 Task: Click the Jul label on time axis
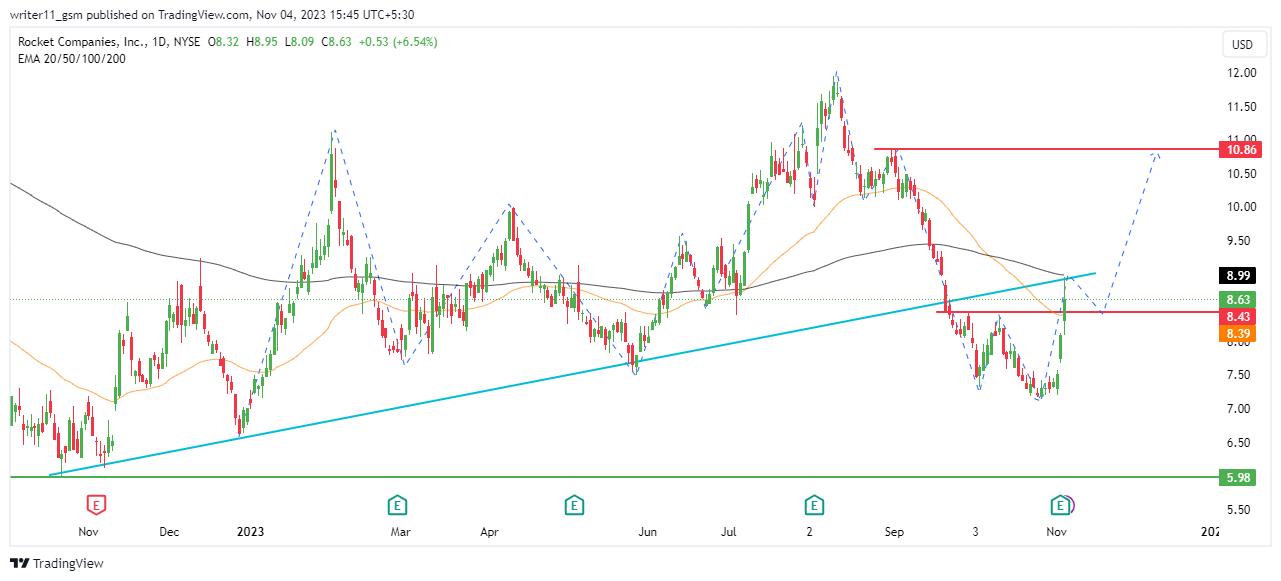coord(728,533)
